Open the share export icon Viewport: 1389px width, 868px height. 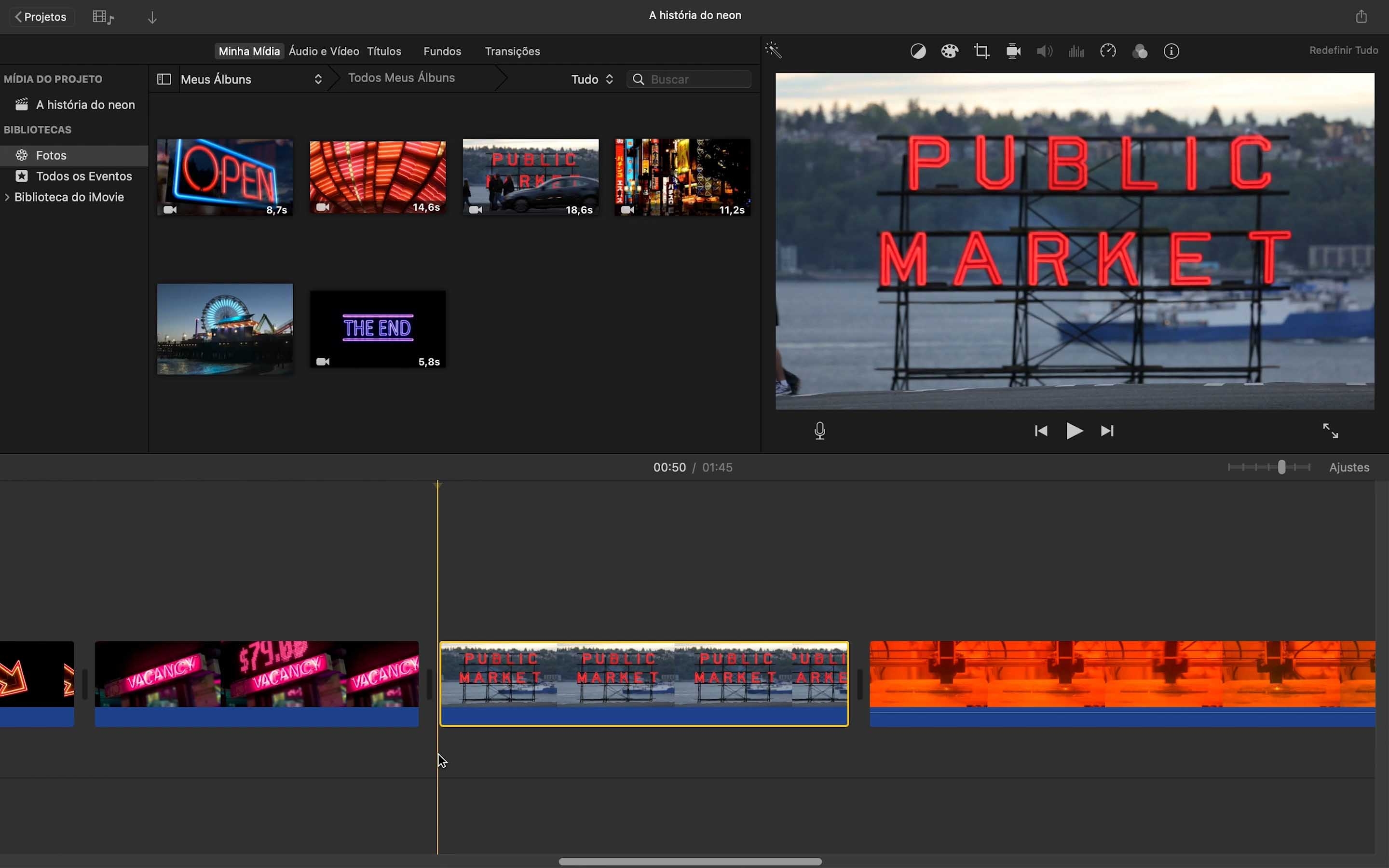click(x=1362, y=16)
